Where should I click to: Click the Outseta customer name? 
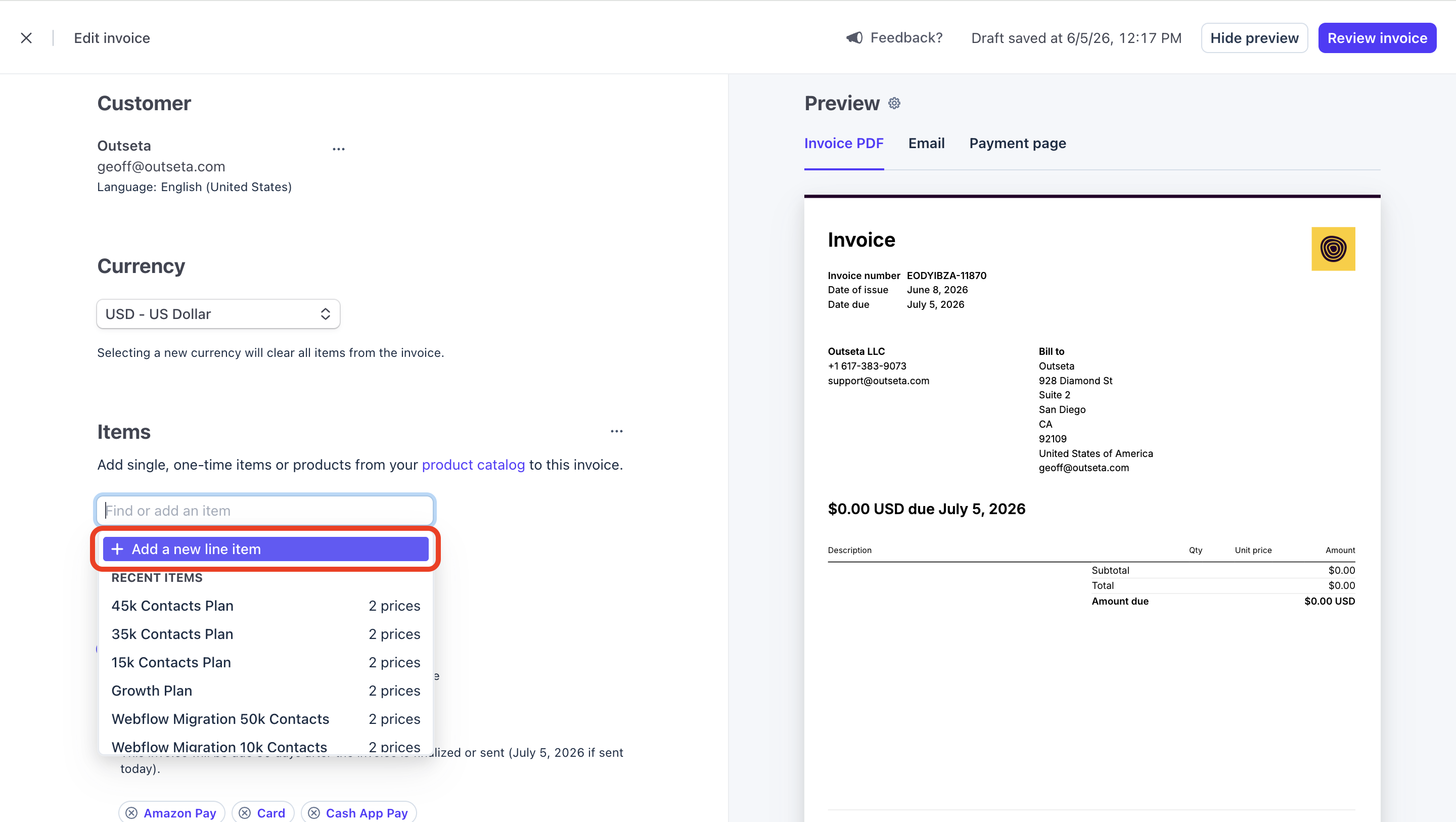[124, 146]
